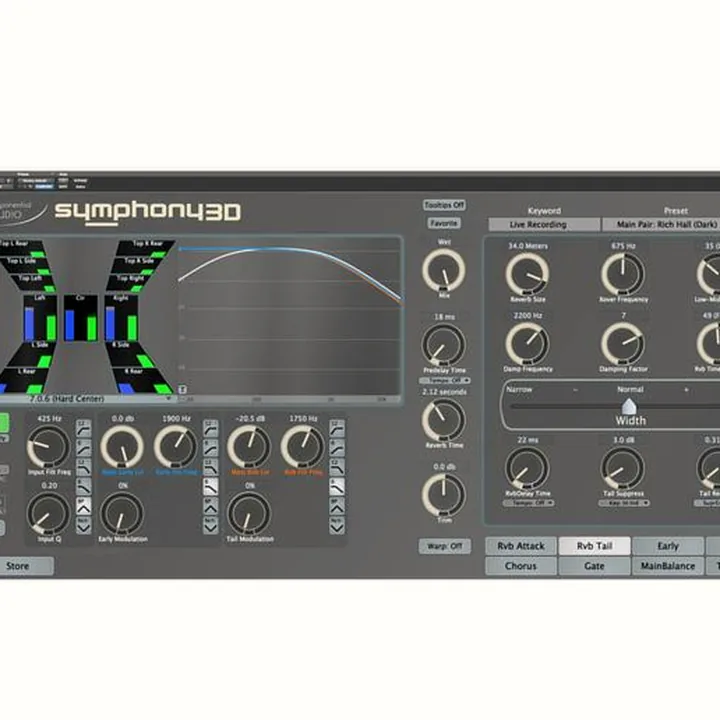720x720 pixels.
Task: Select the 6 dB low-pass input filter type
Action: coord(83,486)
